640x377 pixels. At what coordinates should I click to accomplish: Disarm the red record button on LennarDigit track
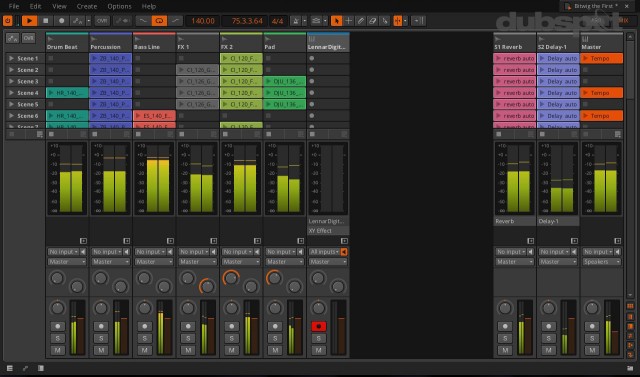[x=318, y=326]
